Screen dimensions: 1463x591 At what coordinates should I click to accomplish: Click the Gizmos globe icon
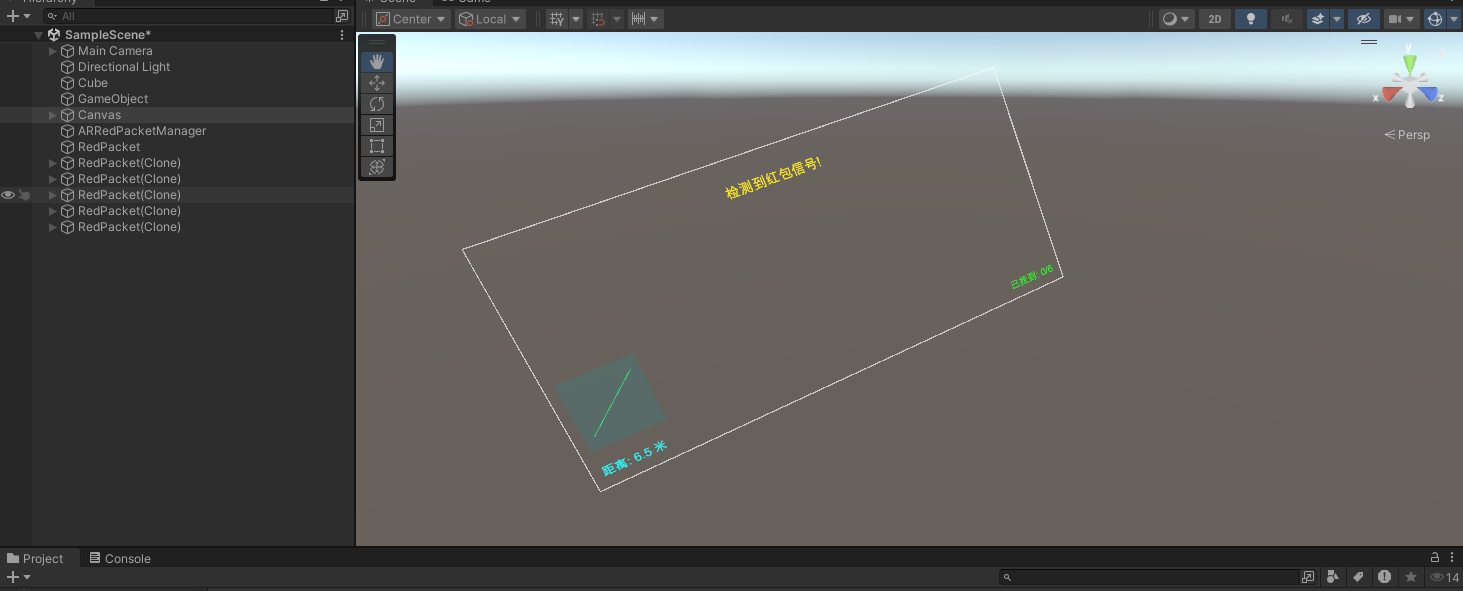point(1435,19)
